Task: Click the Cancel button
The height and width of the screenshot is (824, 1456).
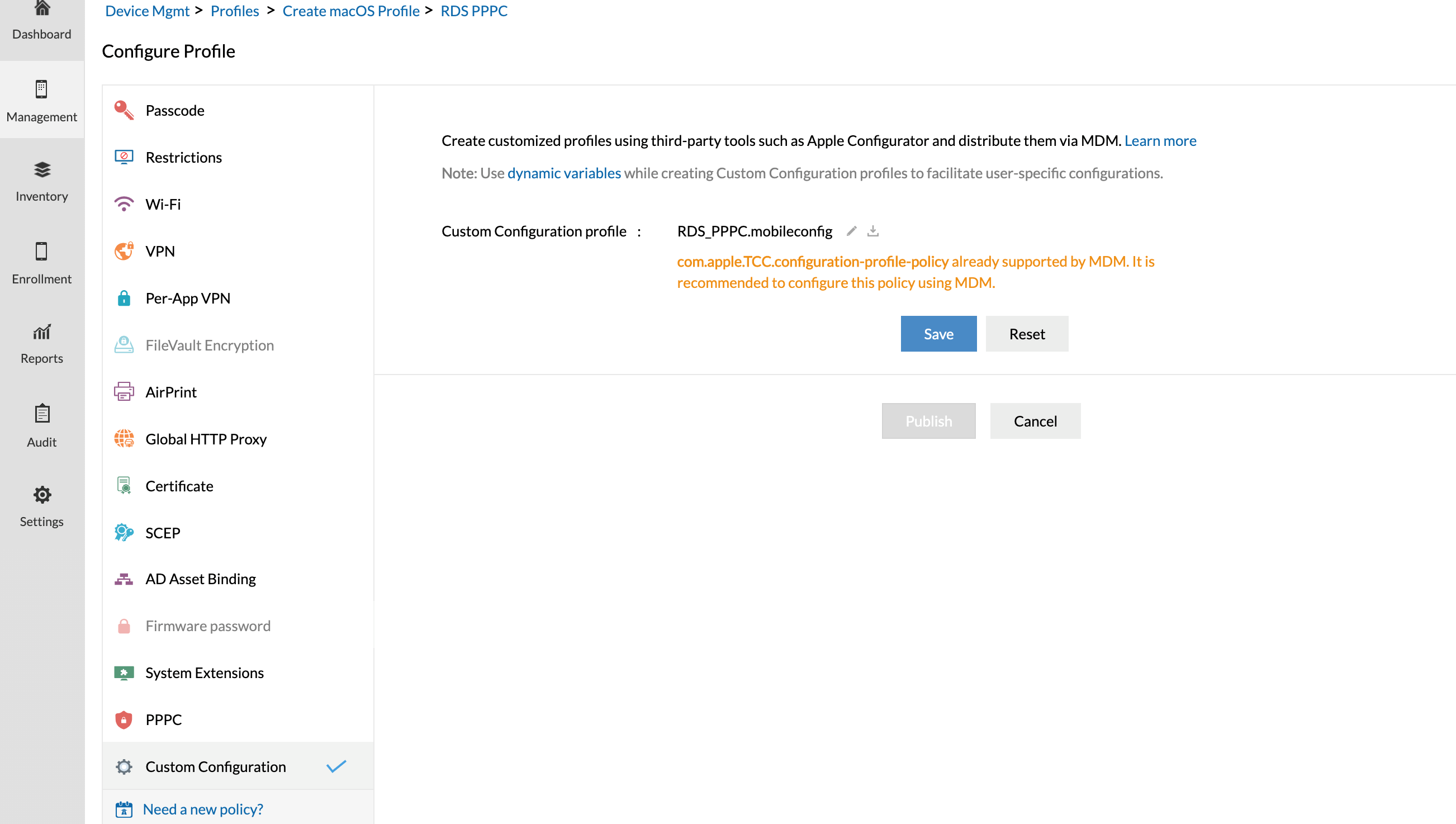Action: click(1035, 421)
